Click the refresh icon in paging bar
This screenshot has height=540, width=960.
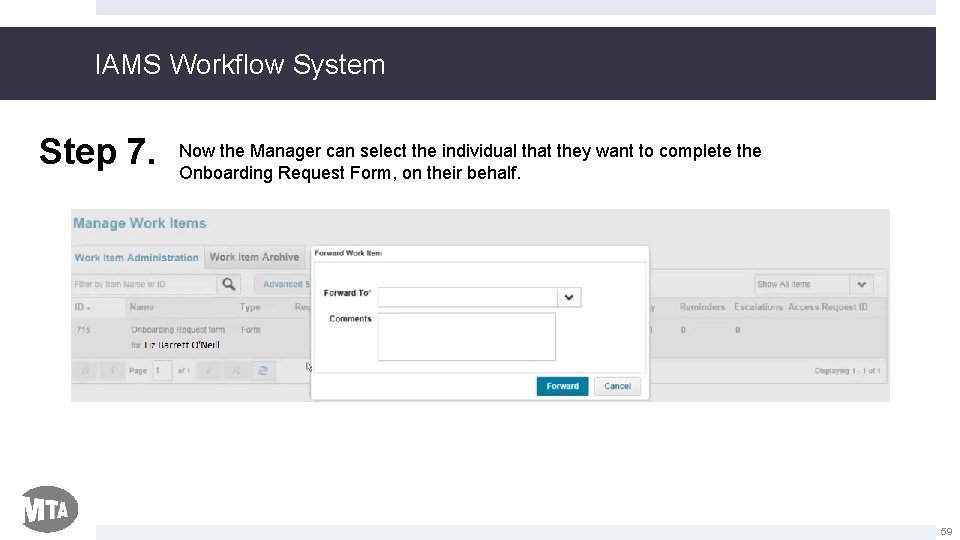(x=263, y=370)
